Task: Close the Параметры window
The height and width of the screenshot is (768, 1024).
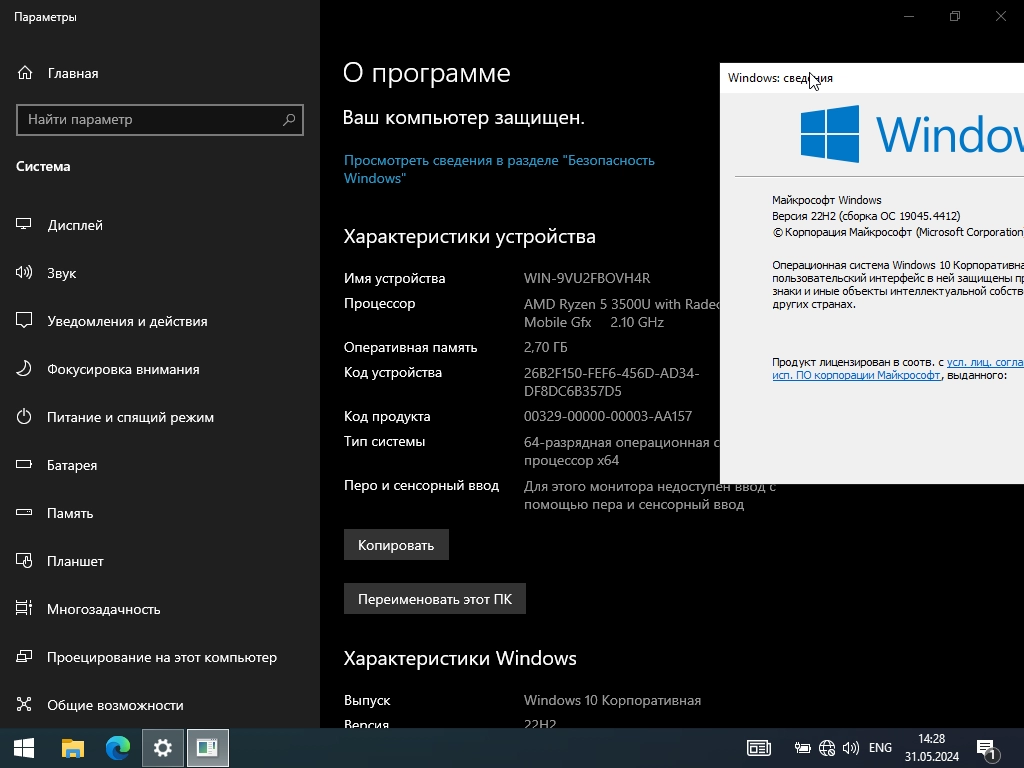Action: pyautogui.click(x=1000, y=16)
